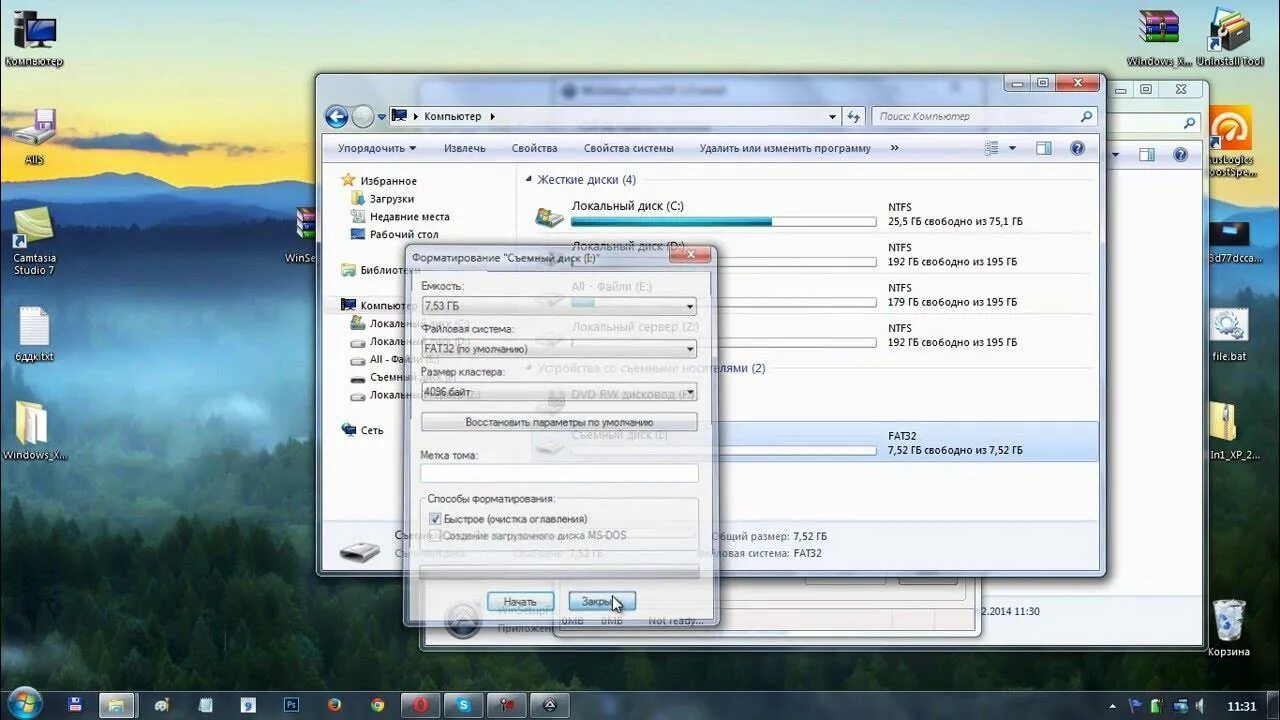Toggle Быстрое (очистка оглавления) checkbox
Image resolution: width=1280 pixels, height=720 pixels.
tap(435, 519)
